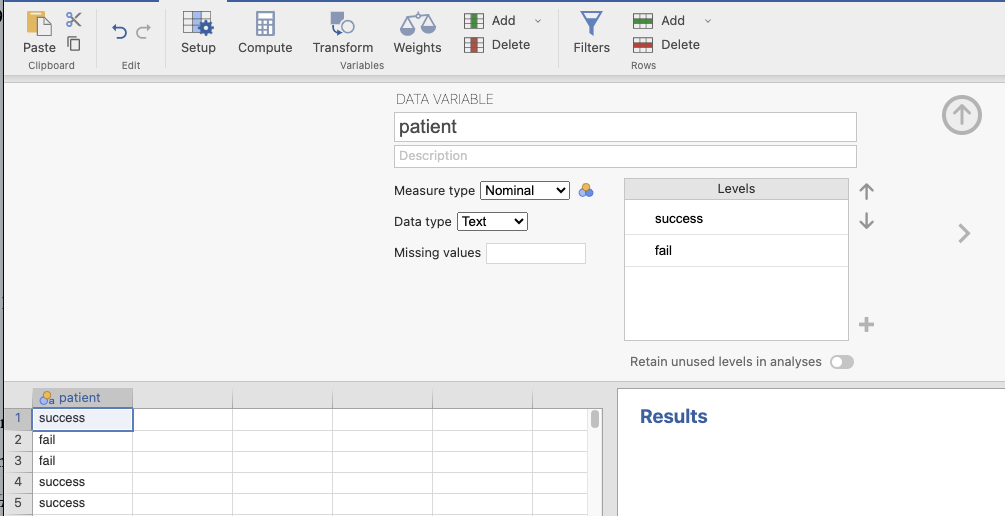Open the Transform variable tool
Viewport: 1005px width, 516px height.
click(x=342, y=32)
